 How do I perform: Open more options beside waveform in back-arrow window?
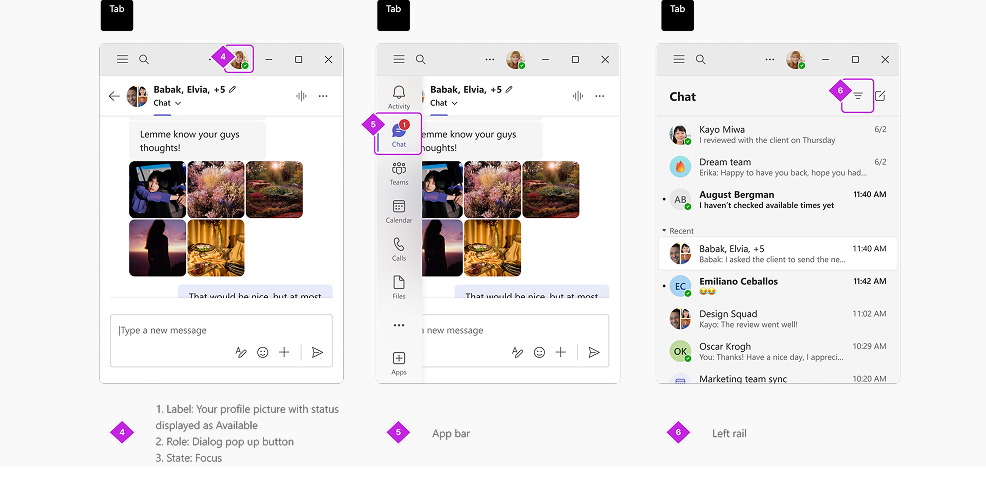click(323, 96)
